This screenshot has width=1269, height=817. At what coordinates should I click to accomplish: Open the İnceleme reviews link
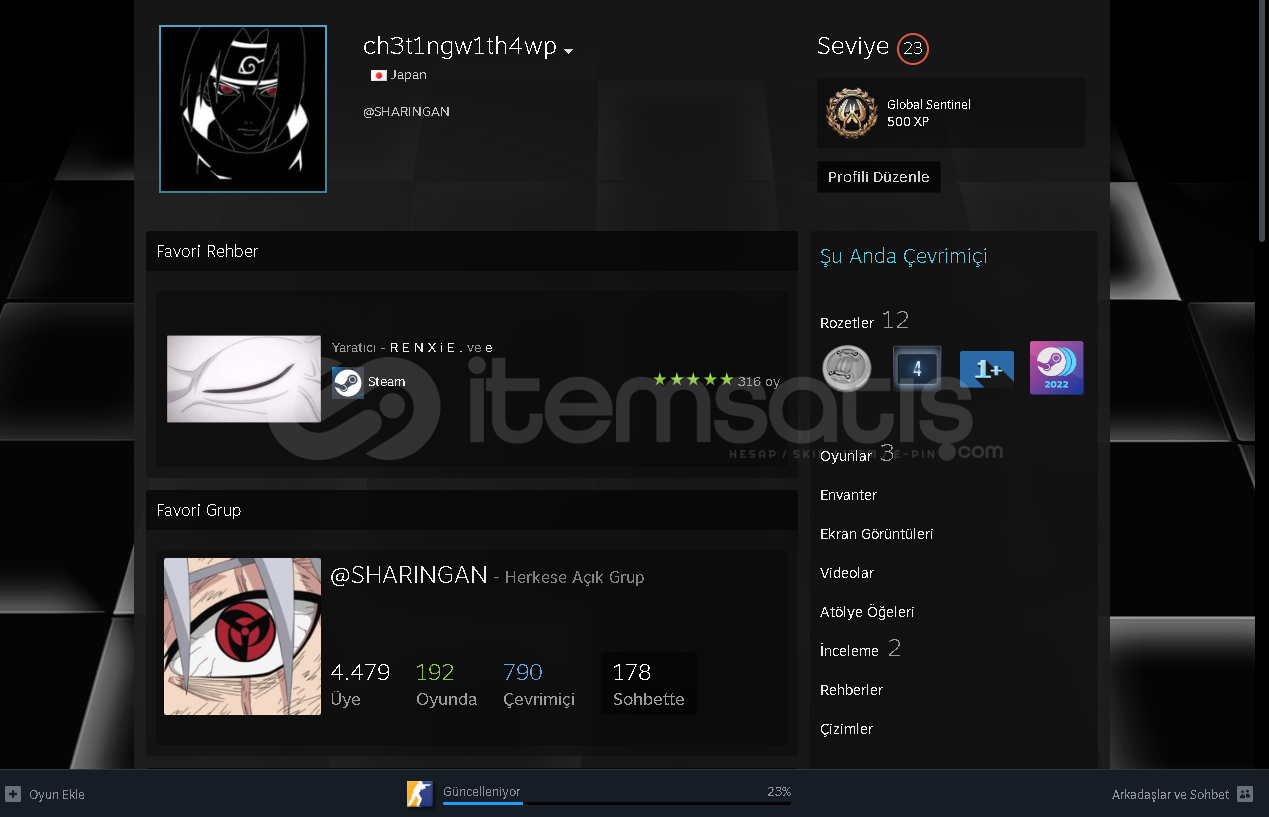tap(849, 651)
